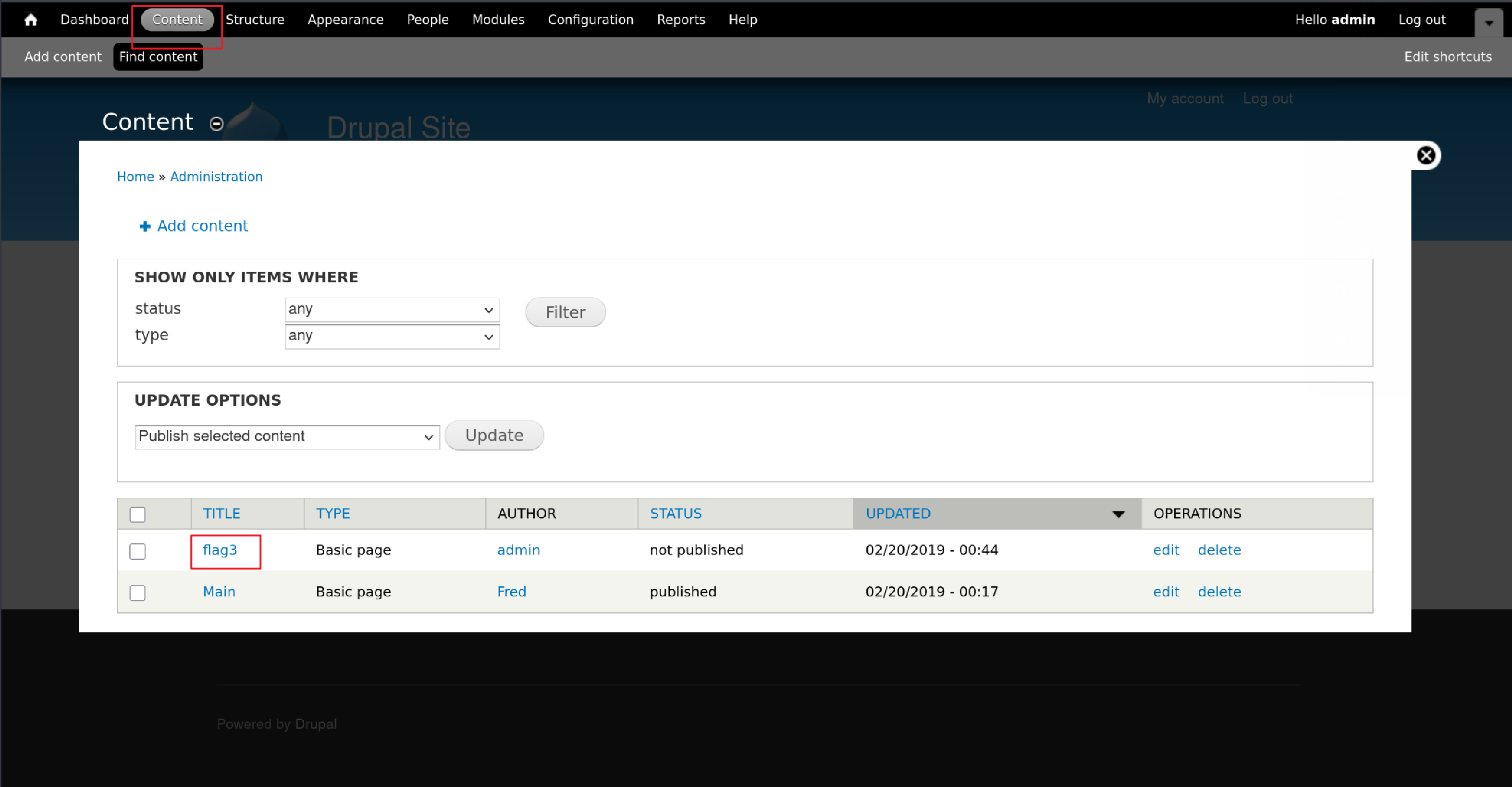Open the status filter dropdown

pyautogui.click(x=392, y=310)
